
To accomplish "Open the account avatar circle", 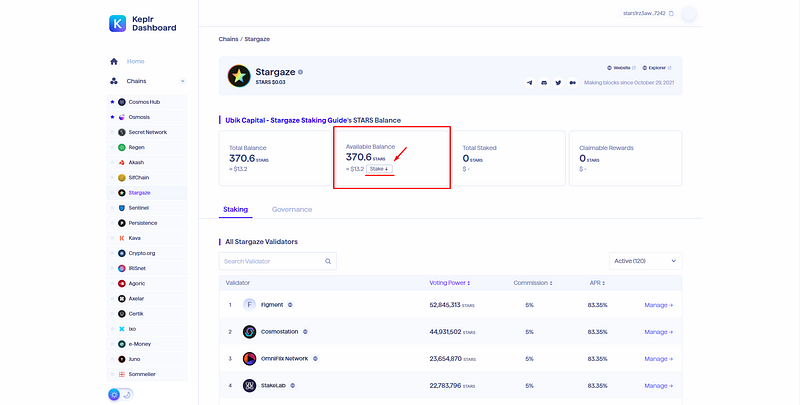I will pos(689,14).
